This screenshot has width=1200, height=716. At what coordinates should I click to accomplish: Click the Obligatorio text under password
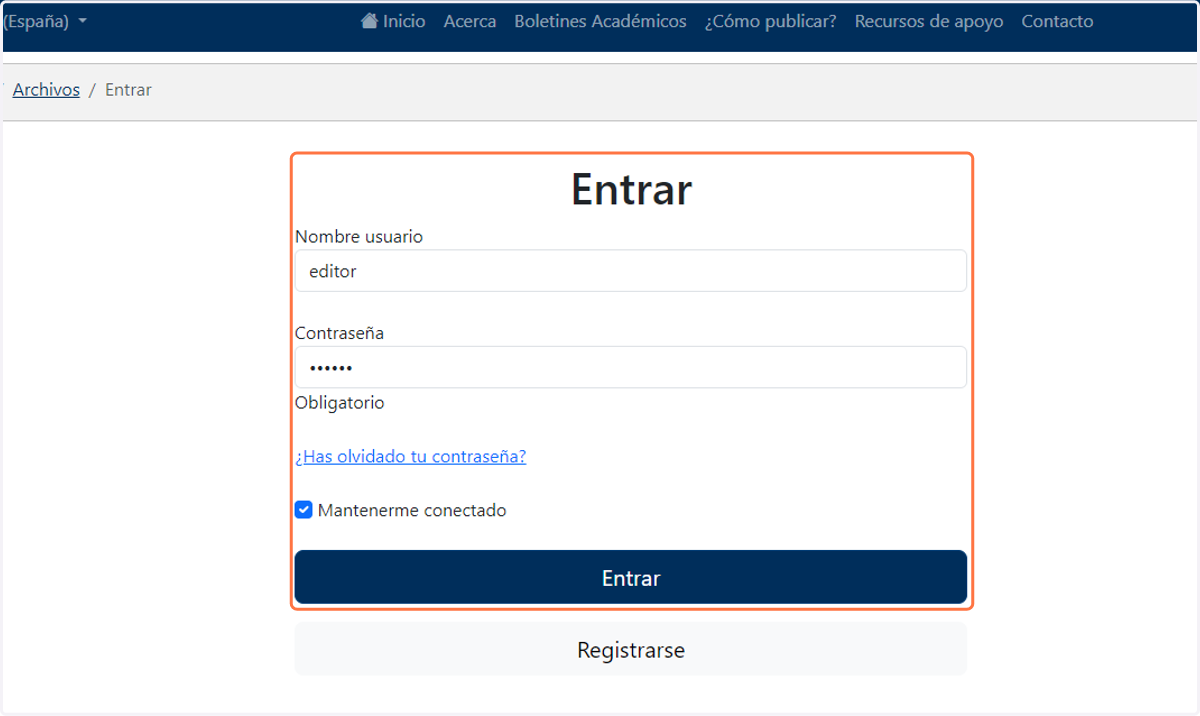click(340, 403)
